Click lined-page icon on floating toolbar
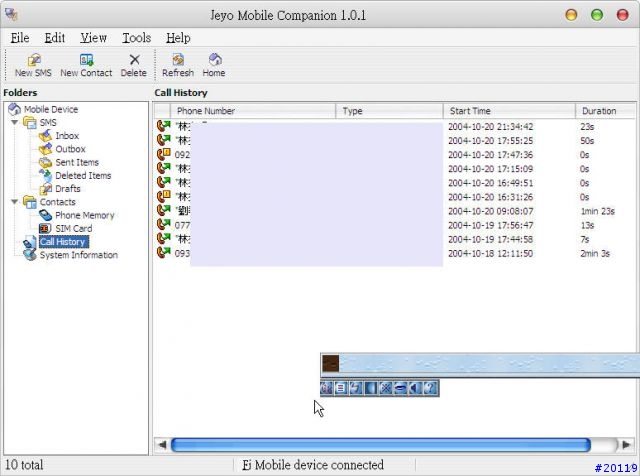The width and height of the screenshot is (640, 476). pyautogui.click(x=340, y=388)
